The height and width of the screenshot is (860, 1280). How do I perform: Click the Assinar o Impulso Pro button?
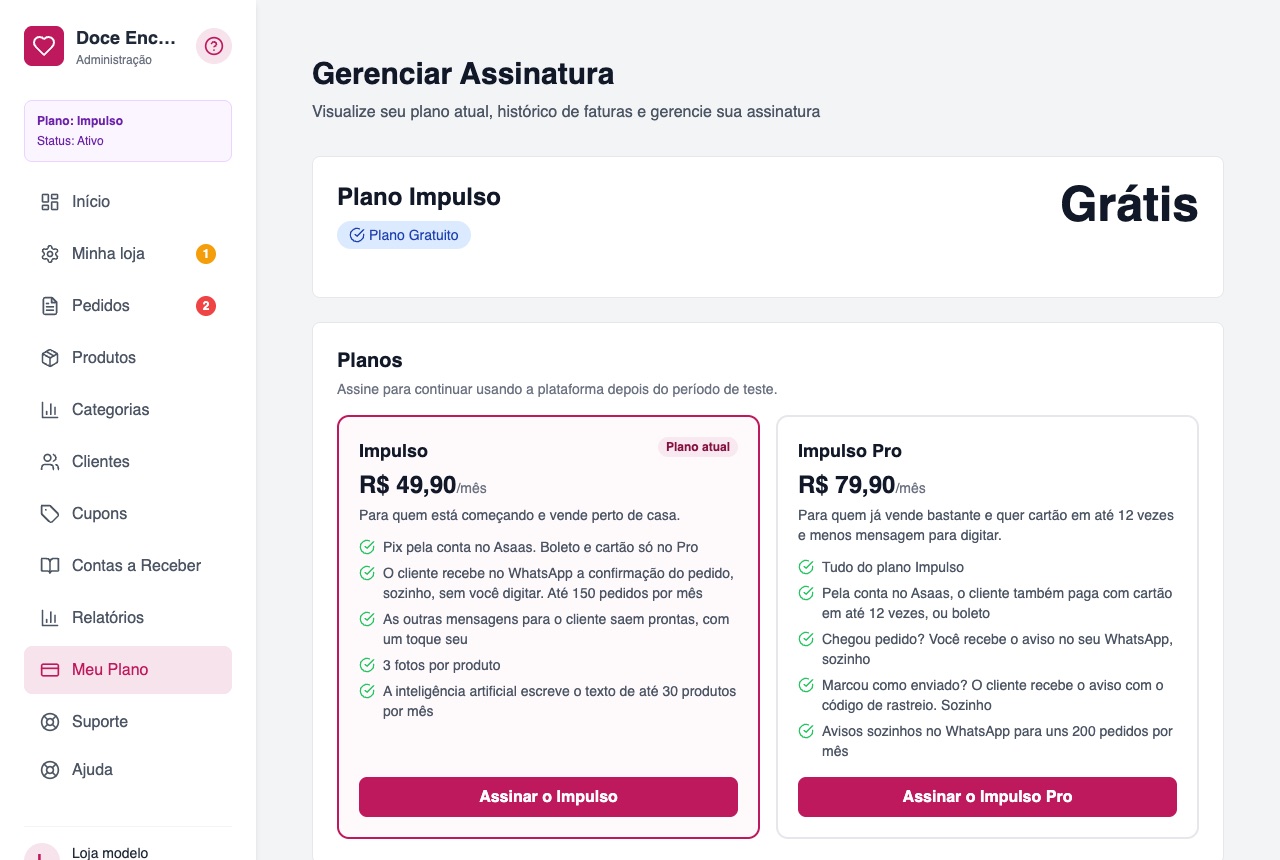click(987, 797)
